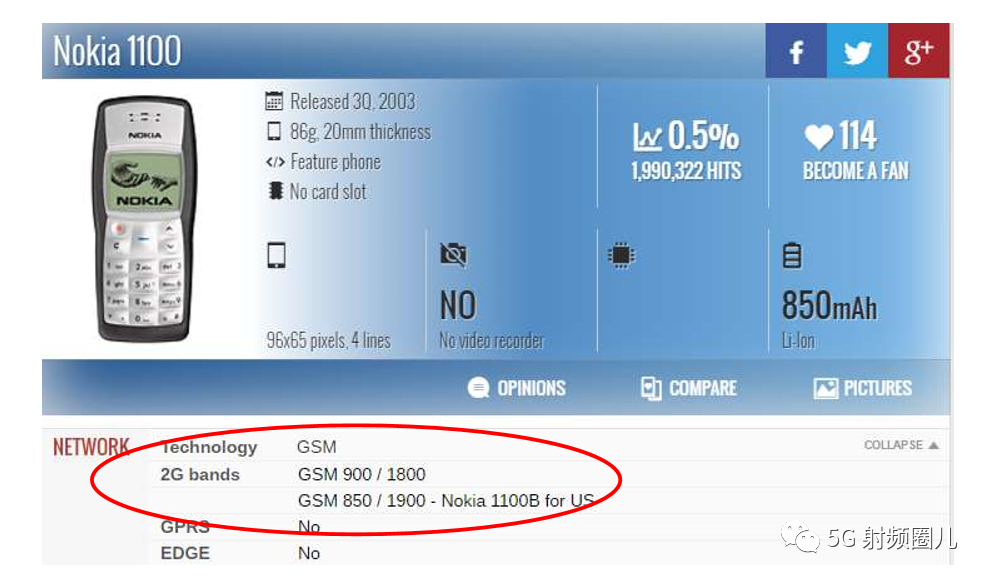
Task: Share the page on Google Plus
Action: (x=918, y=50)
